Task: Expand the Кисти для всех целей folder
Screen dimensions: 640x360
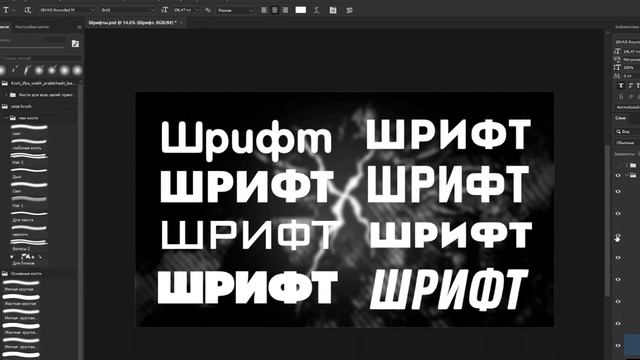Action: [x=6, y=95]
